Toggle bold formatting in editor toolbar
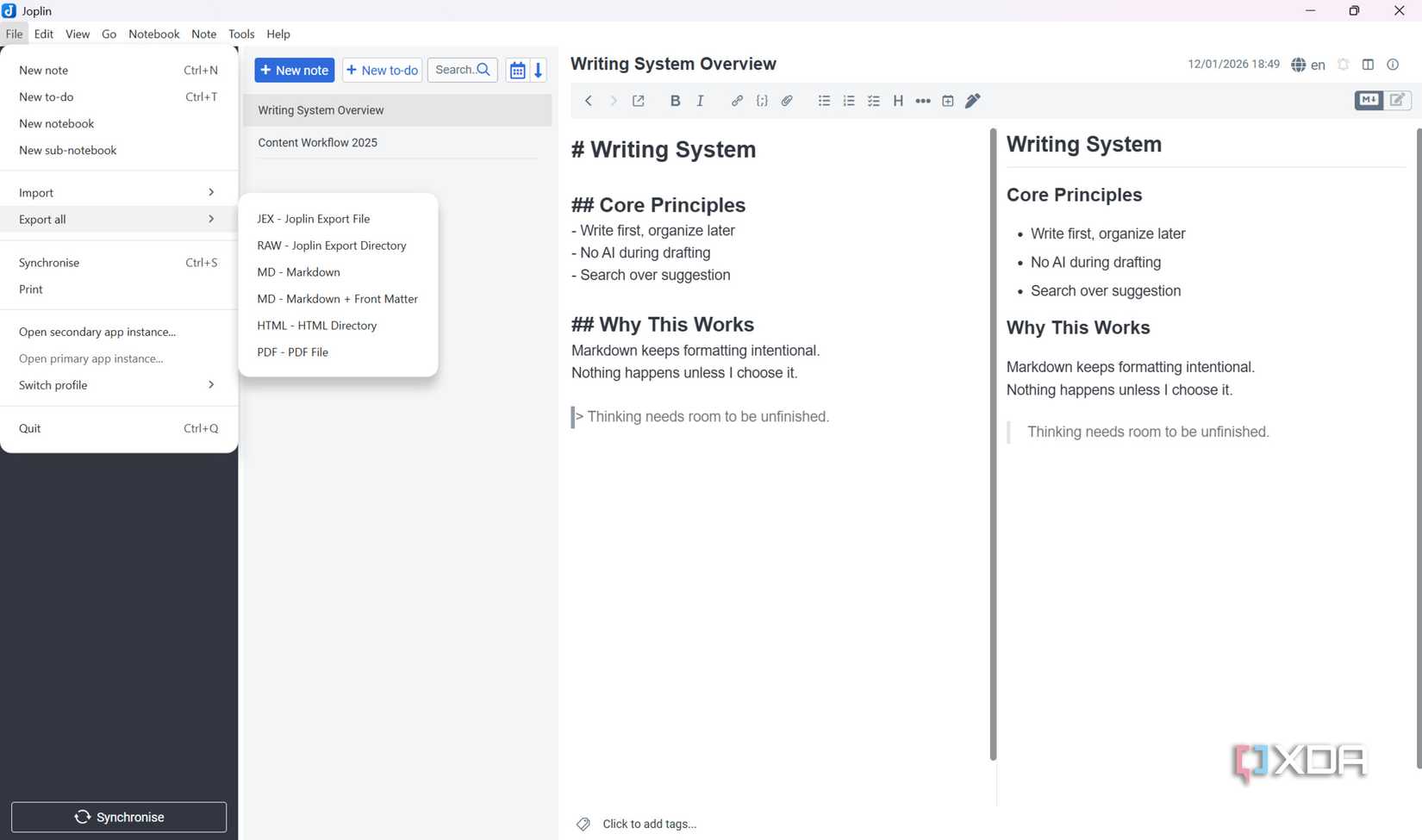The image size is (1422, 840). click(675, 101)
